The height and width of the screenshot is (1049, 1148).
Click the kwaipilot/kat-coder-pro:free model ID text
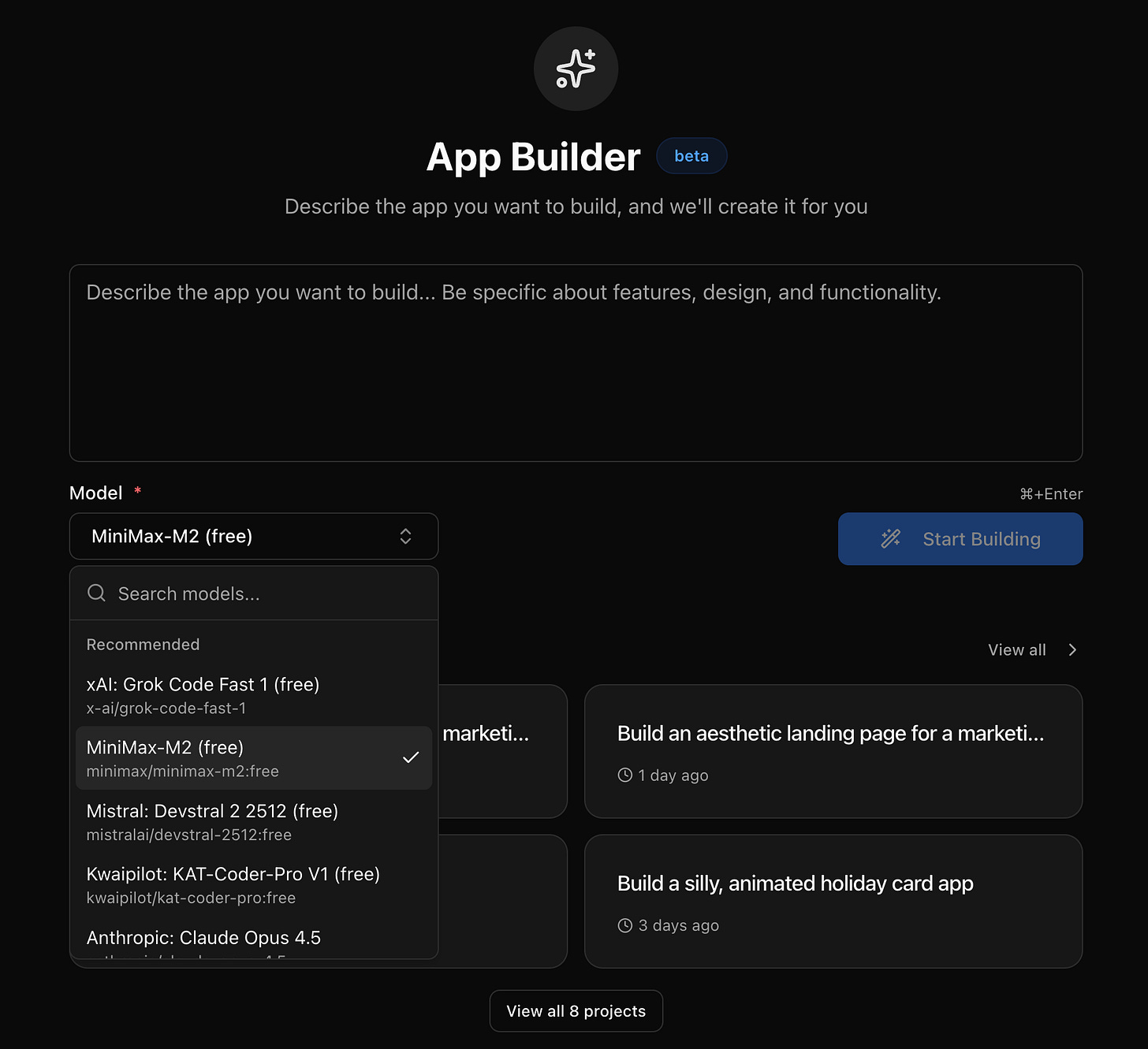pyautogui.click(x=191, y=898)
